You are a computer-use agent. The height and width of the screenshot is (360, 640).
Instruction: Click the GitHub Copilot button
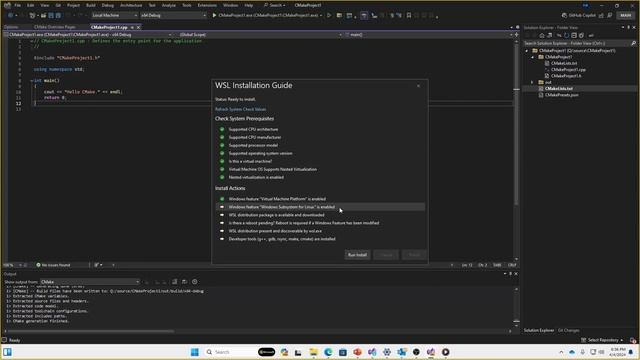click(x=579, y=16)
